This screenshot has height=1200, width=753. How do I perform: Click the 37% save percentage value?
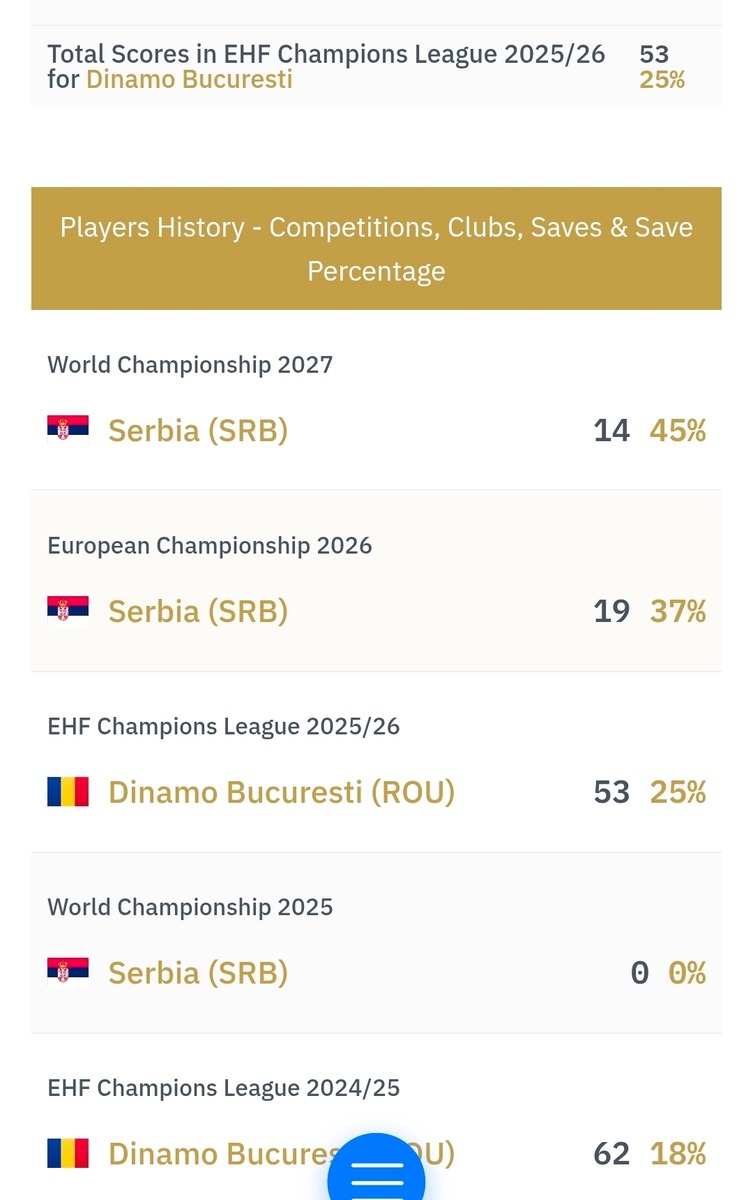click(x=678, y=611)
